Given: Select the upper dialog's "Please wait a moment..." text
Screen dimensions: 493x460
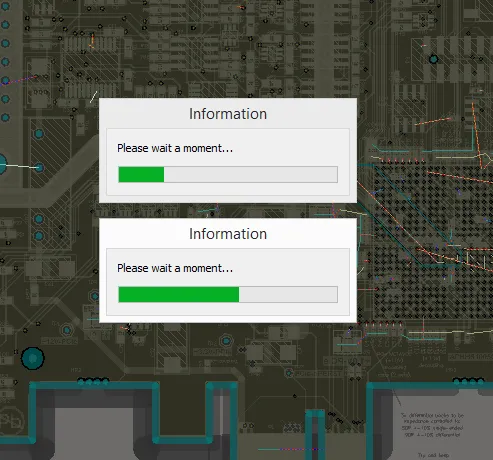Looking at the screenshot, I should tap(175, 148).
